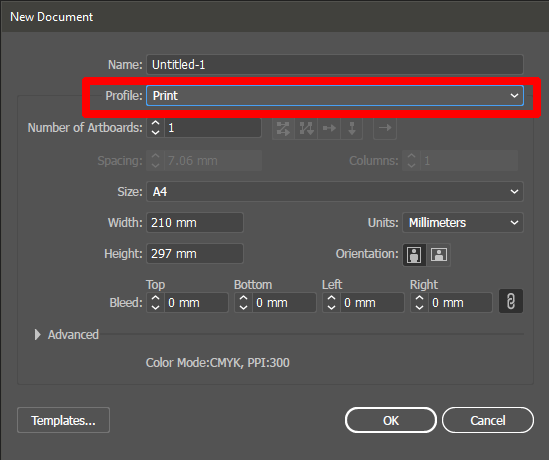Click the Grid by Column artboard icon
This screenshot has height=460, width=549.
306,128
